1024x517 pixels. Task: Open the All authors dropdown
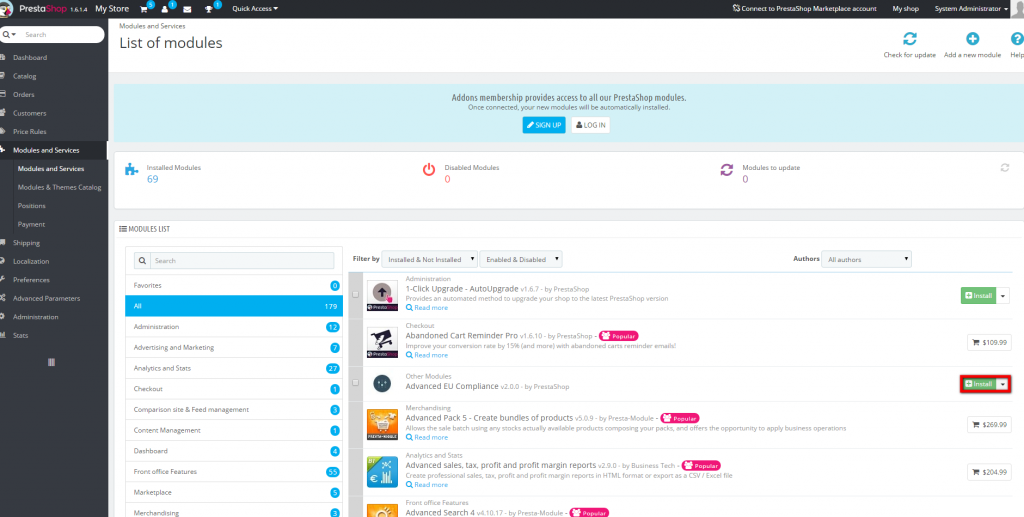point(866,259)
